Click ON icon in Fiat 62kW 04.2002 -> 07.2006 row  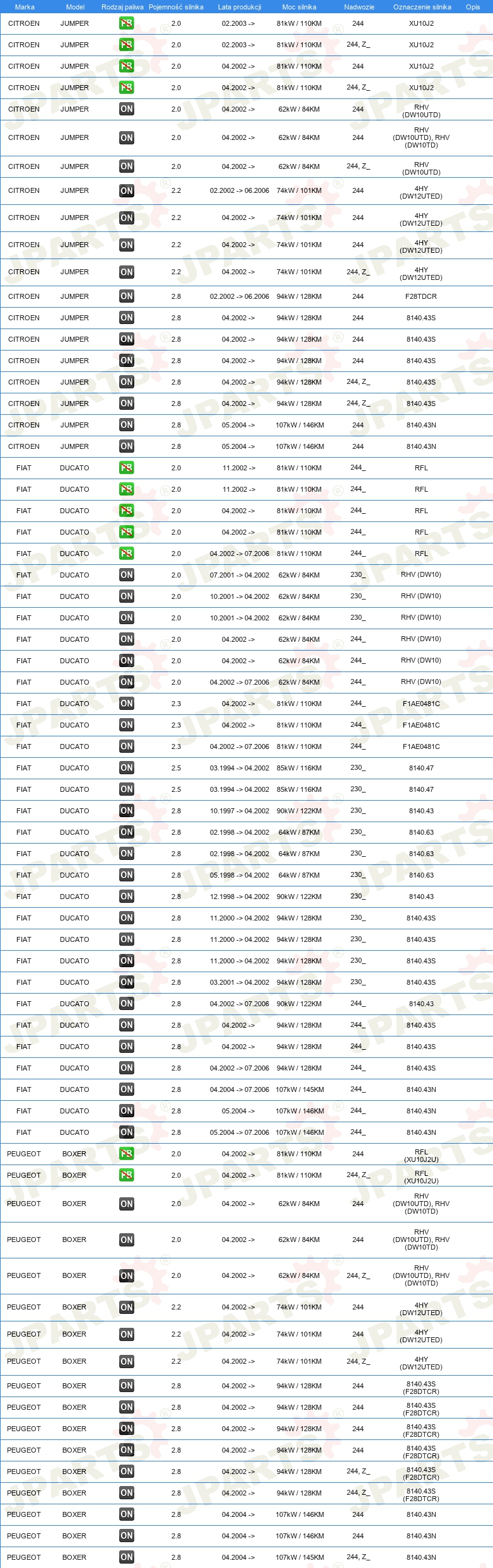pyautogui.click(x=127, y=682)
